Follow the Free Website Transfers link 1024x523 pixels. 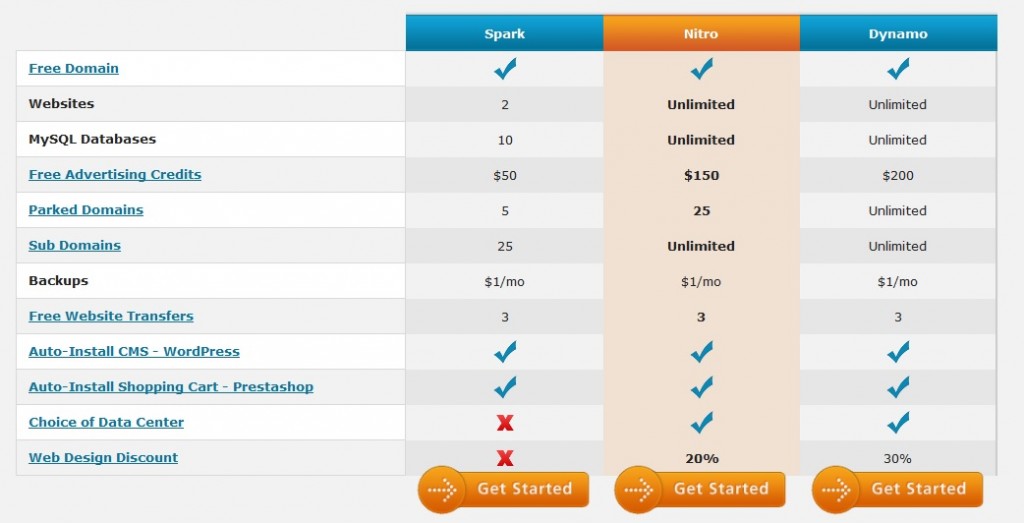click(x=111, y=316)
